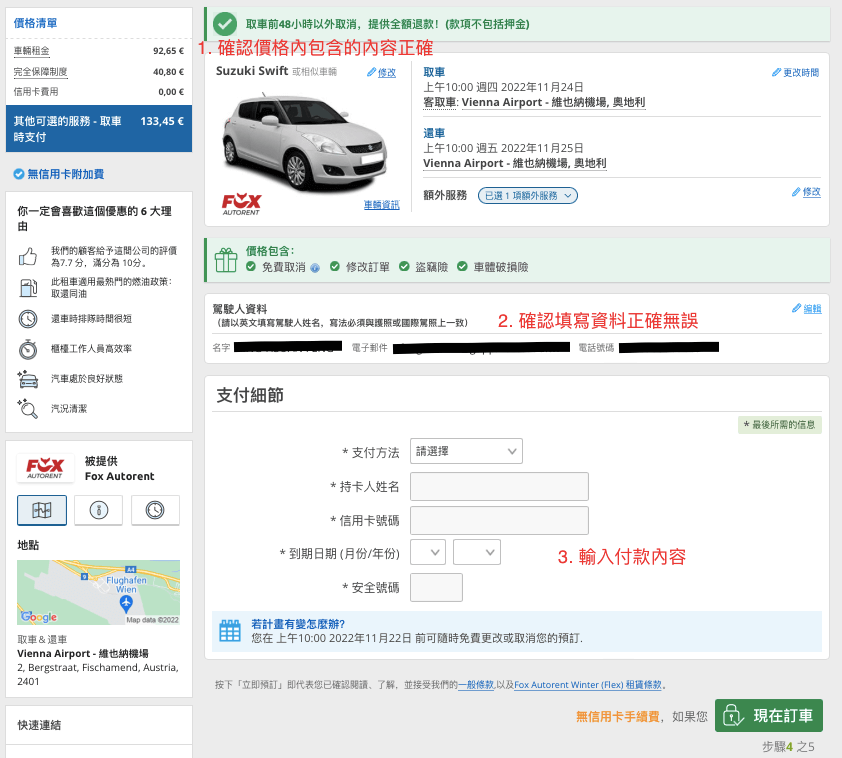Click the Fox Autorent logo in supplier panel

45,468
